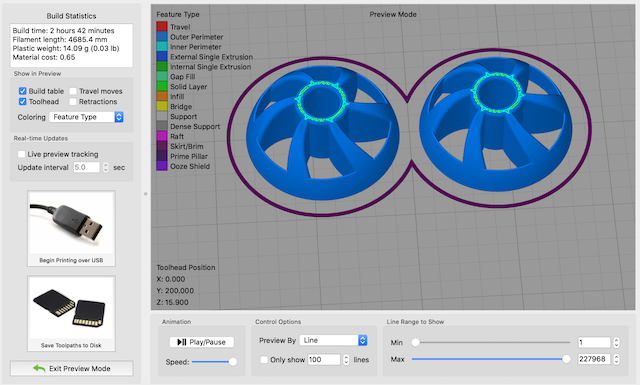
Task: Click the Y: 200.000 toolhead value
Action: 175,290
